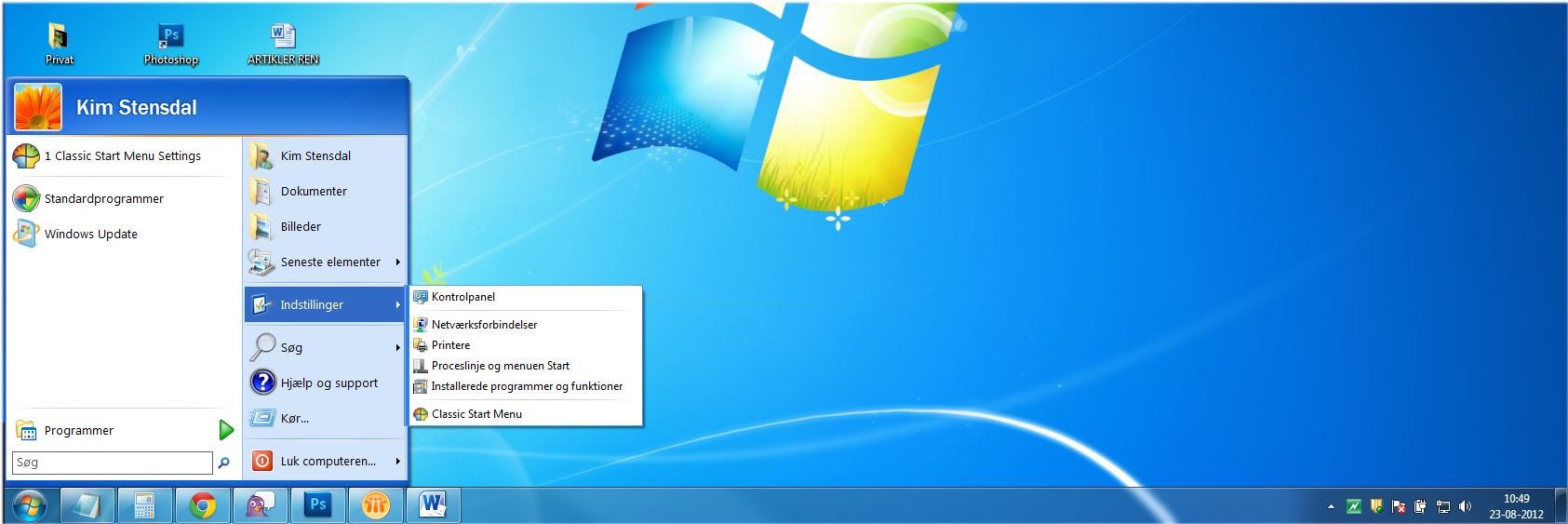Viewport: 1568px width, 524px height.
Task: Launch Windows Update from the start menu
Action: (123, 234)
